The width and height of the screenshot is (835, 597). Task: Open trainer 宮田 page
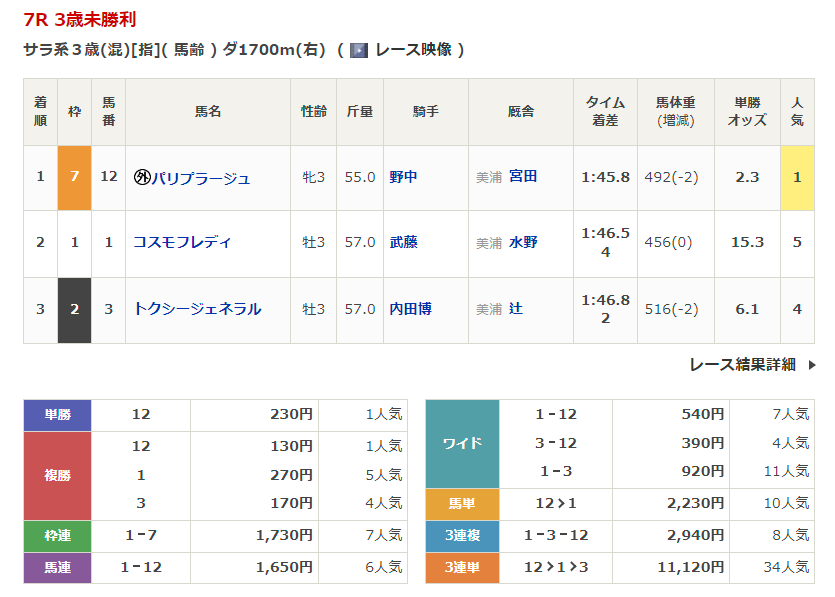coord(522,177)
